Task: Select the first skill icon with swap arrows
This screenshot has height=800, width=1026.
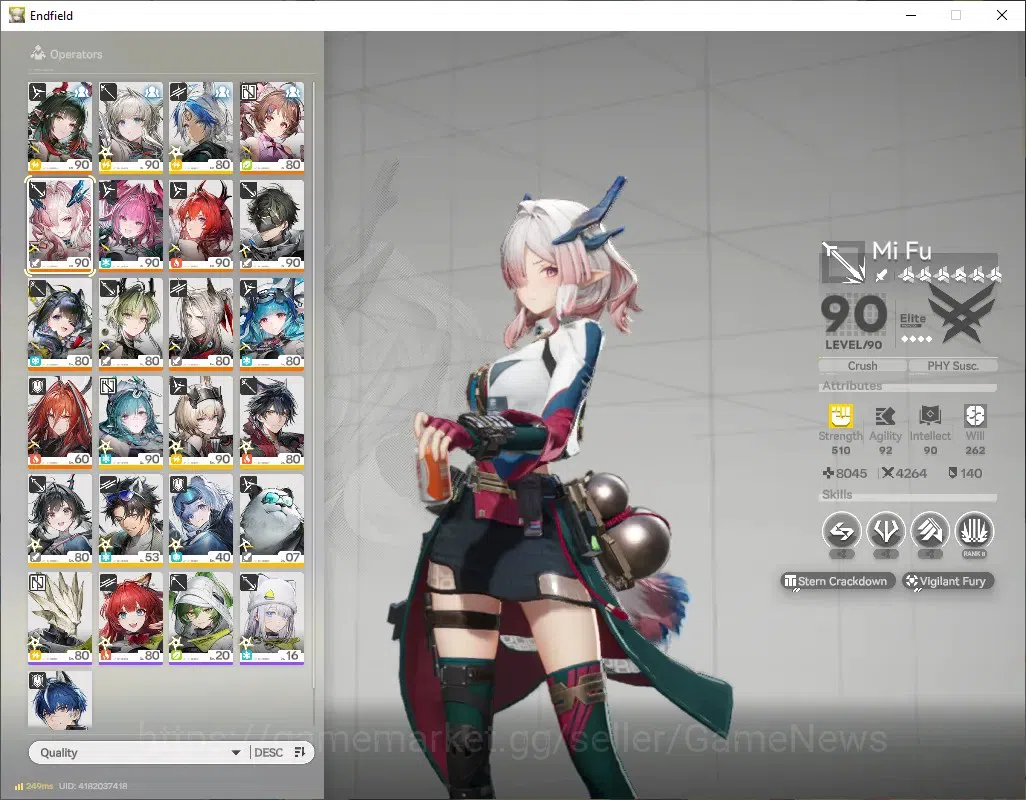Action: [841, 530]
